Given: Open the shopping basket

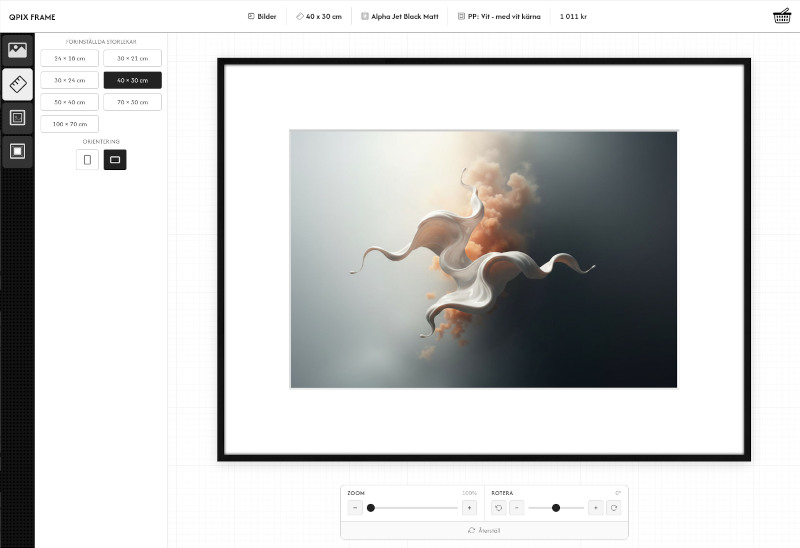Looking at the screenshot, I should point(782,16).
